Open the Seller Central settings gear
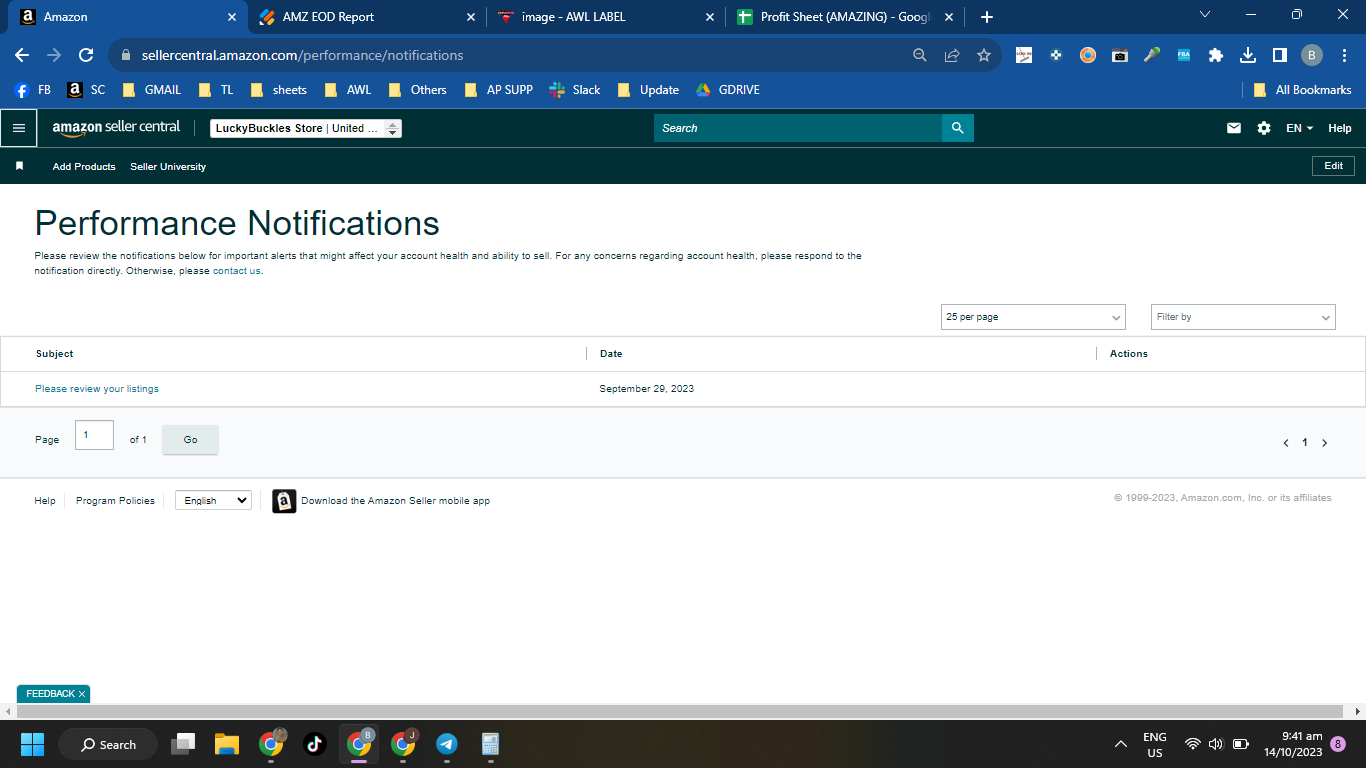The image size is (1366, 768). pos(1264,128)
